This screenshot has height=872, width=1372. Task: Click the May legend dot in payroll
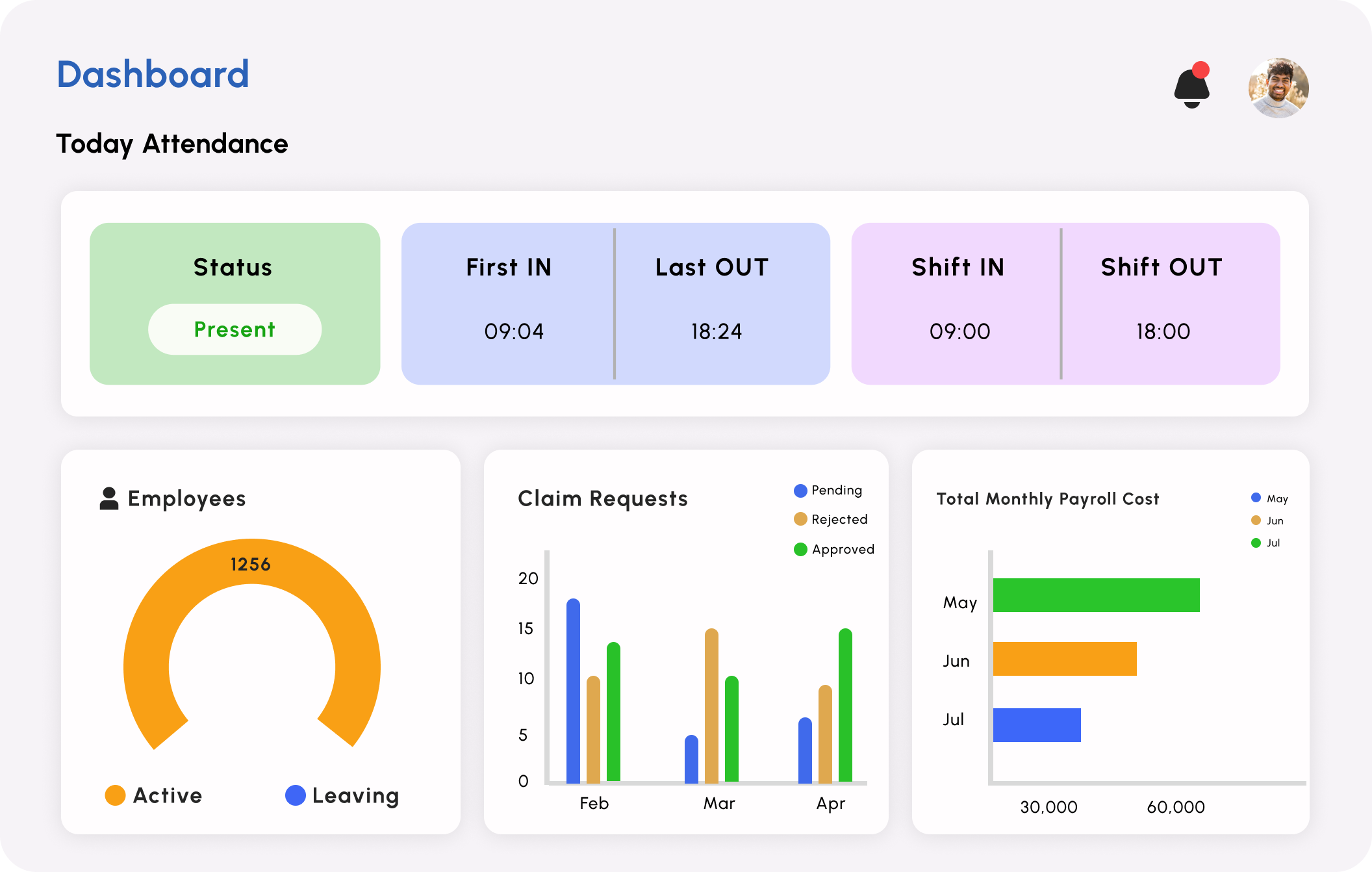(1256, 498)
